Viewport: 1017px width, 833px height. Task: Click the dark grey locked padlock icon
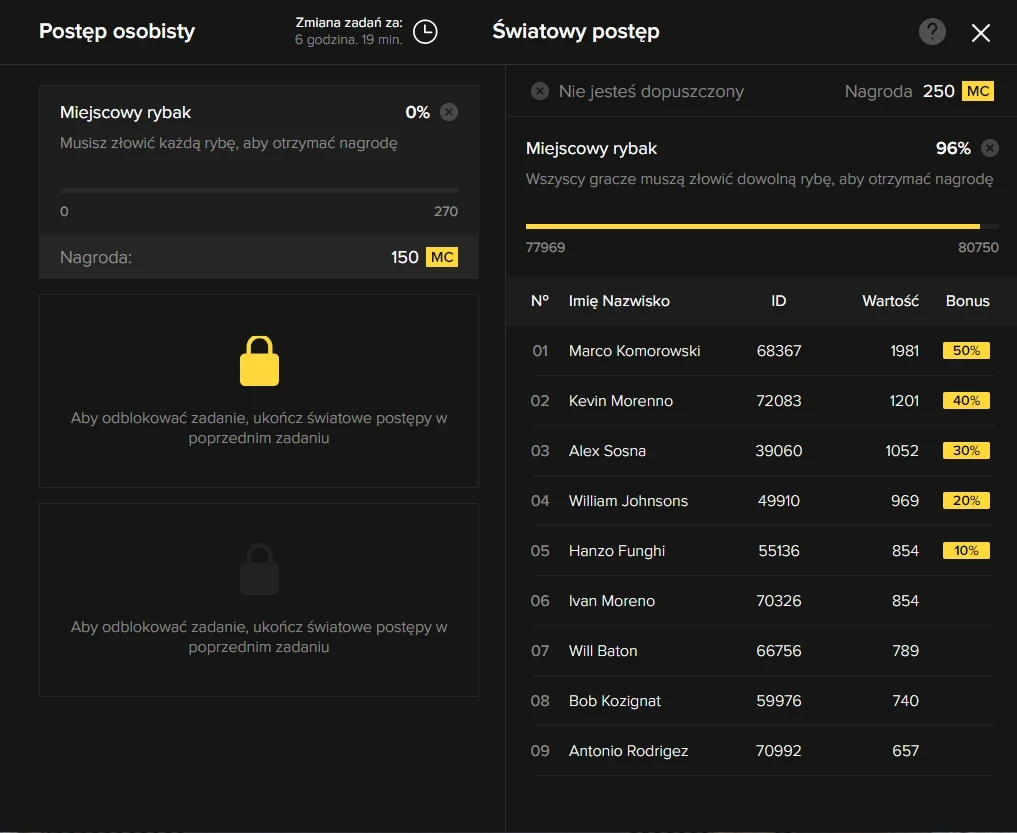click(259, 570)
